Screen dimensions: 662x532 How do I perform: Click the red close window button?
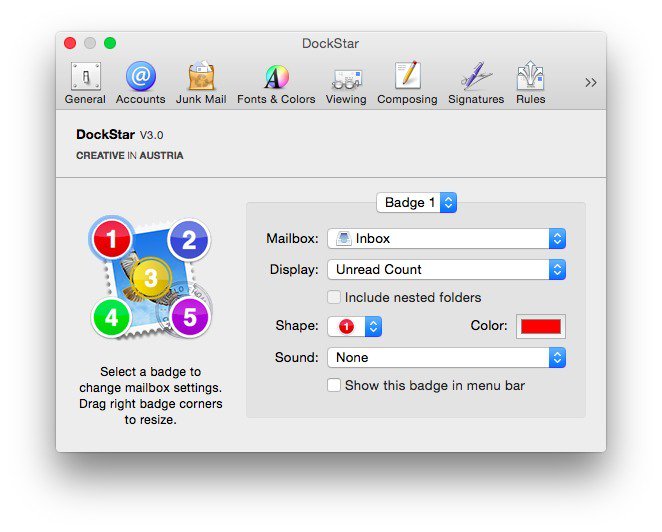click(70, 43)
